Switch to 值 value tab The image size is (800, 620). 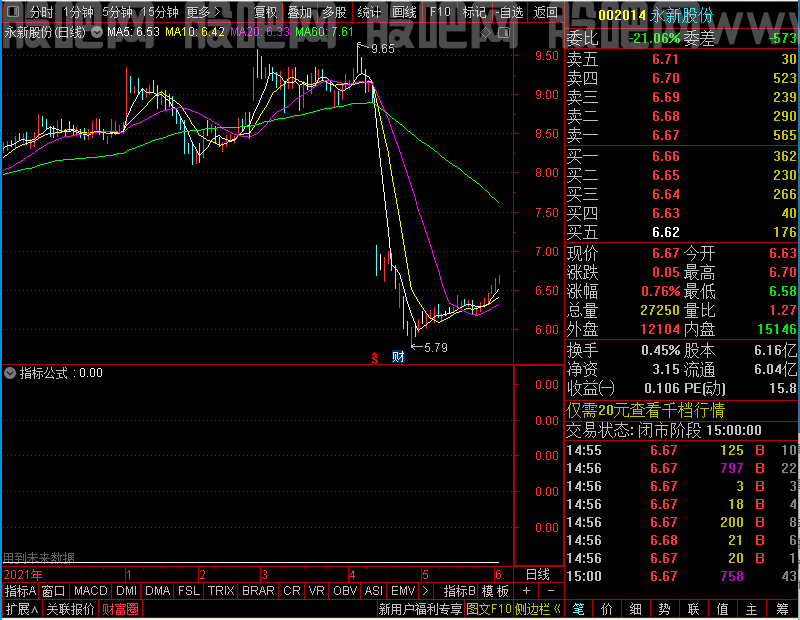click(723, 609)
